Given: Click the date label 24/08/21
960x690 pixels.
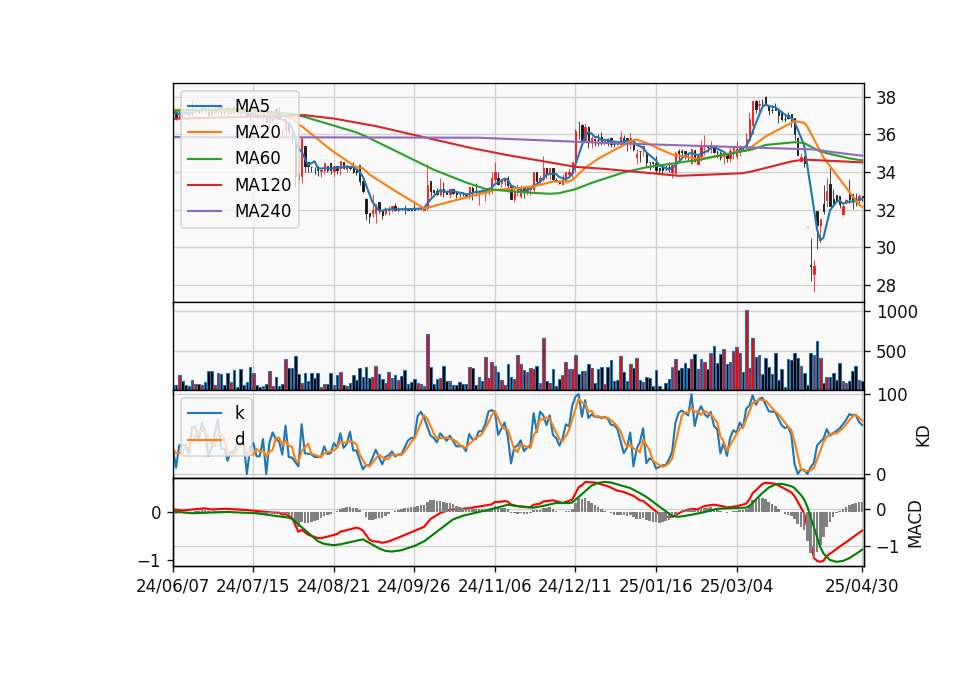Looking at the screenshot, I should coord(334,586).
